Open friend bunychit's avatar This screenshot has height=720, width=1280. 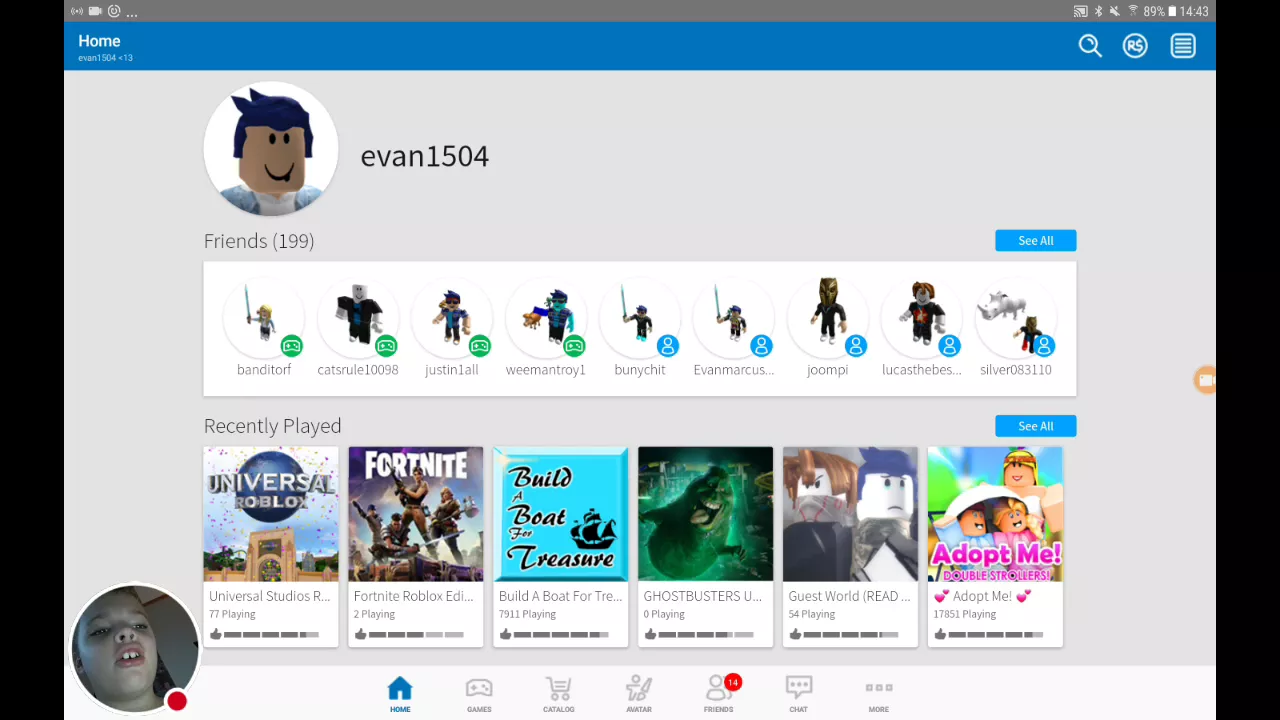(x=640, y=317)
